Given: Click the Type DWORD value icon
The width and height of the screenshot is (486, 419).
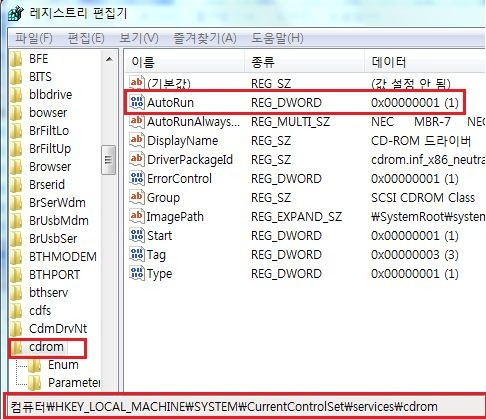Looking at the screenshot, I should coord(137,273).
